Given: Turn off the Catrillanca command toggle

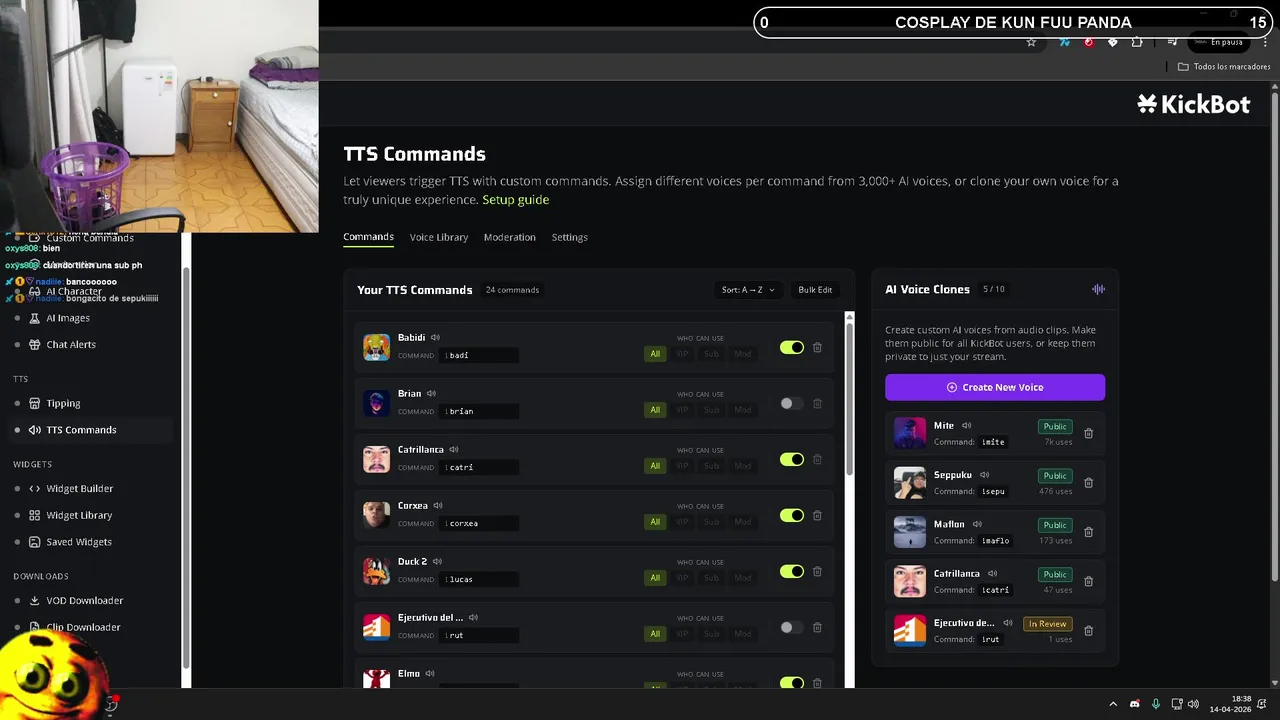Looking at the screenshot, I should point(792,459).
